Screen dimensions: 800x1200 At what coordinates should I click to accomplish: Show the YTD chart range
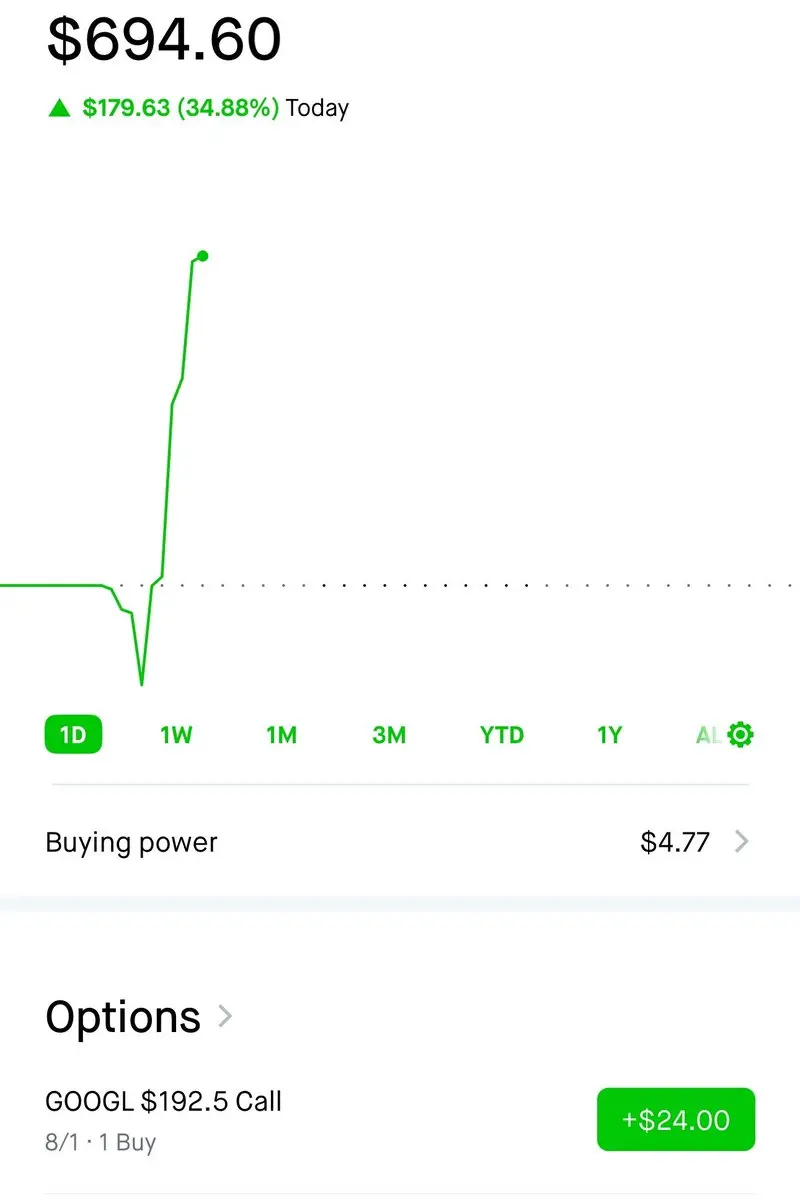[502, 735]
